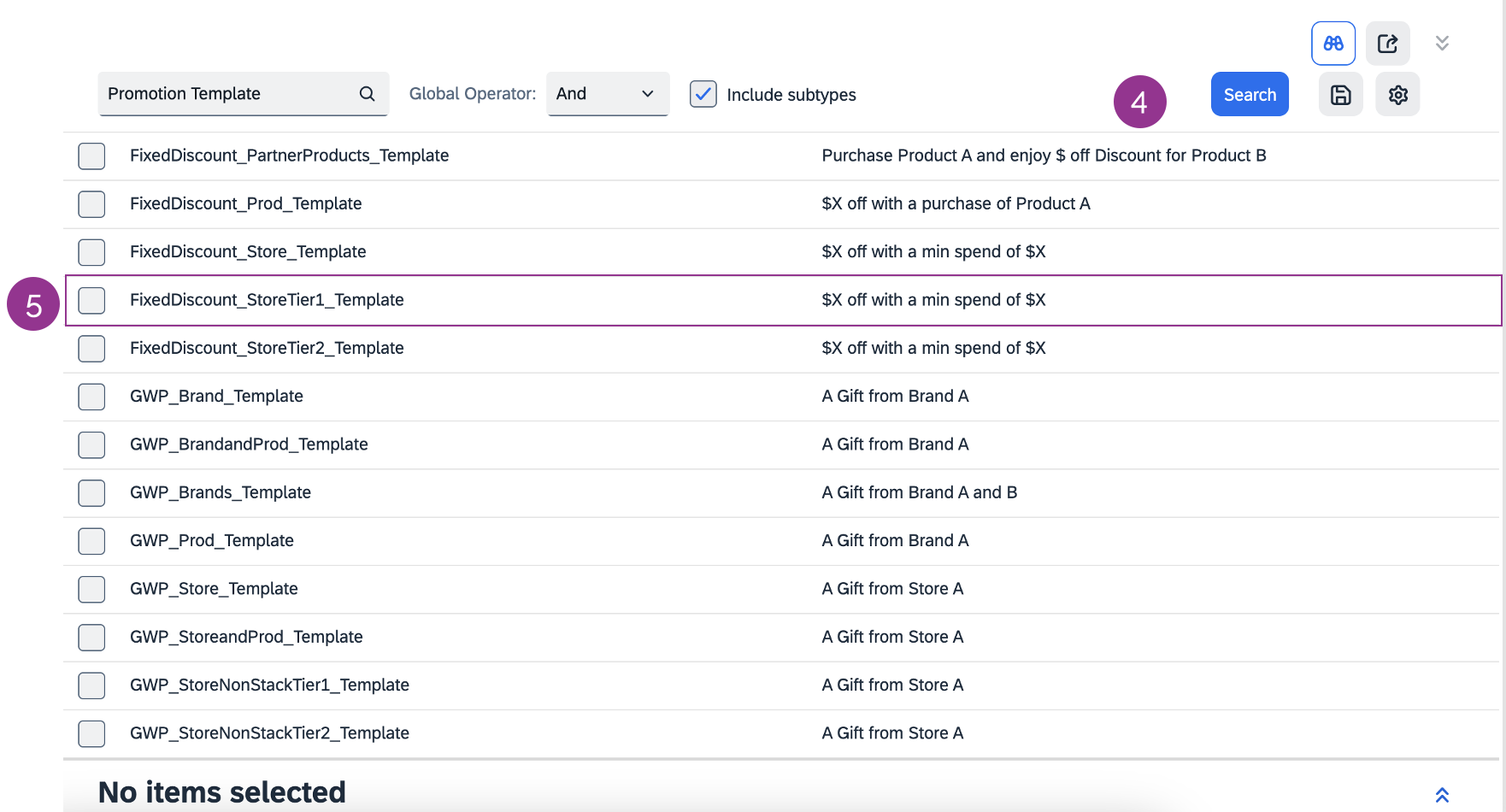Tick the FixedDiscount_PartnerProducts_Template checkbox
The width and height of the screenshot is (1506, 812).
(x=91, y=156)
